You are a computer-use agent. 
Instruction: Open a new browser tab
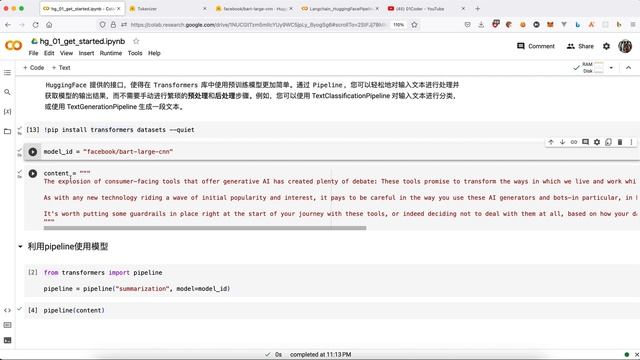478,9
